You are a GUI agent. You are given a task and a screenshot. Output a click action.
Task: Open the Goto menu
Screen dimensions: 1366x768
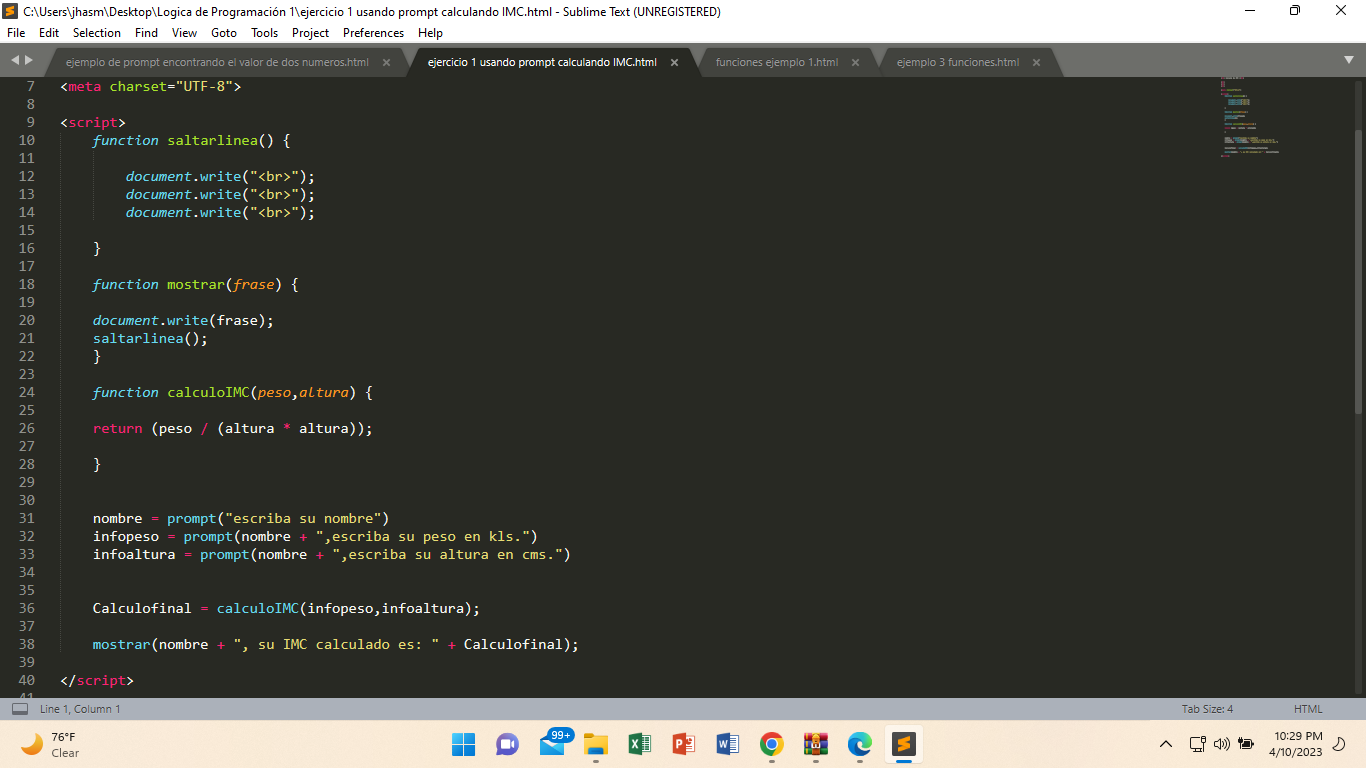(224, 33)
